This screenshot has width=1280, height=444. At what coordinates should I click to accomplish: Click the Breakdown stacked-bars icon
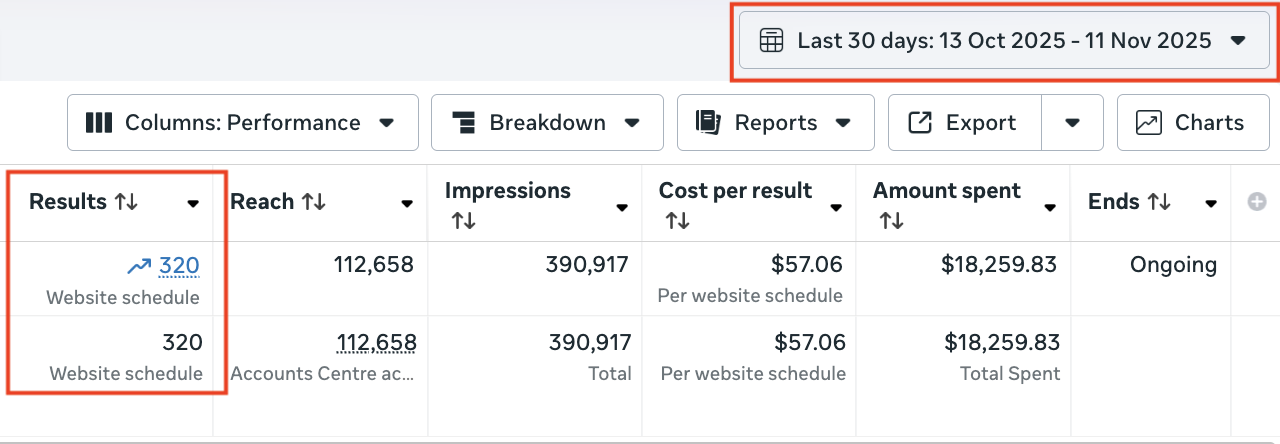point(463,123)
